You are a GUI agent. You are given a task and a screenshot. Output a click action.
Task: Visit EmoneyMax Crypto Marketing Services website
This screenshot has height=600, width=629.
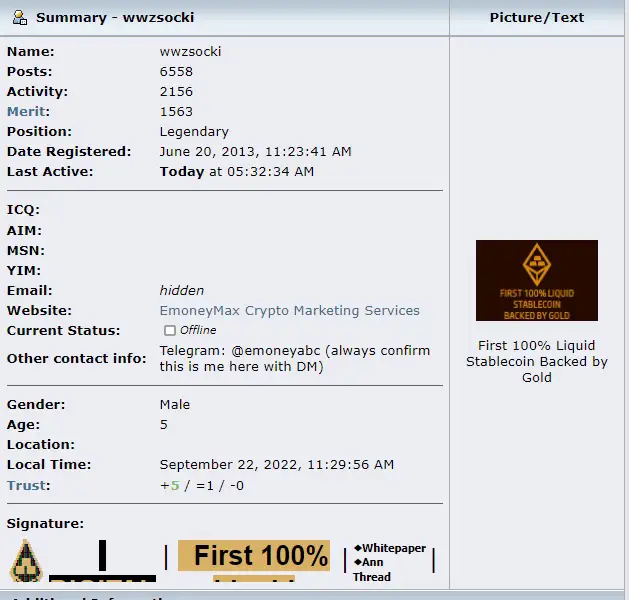(290, 310)
